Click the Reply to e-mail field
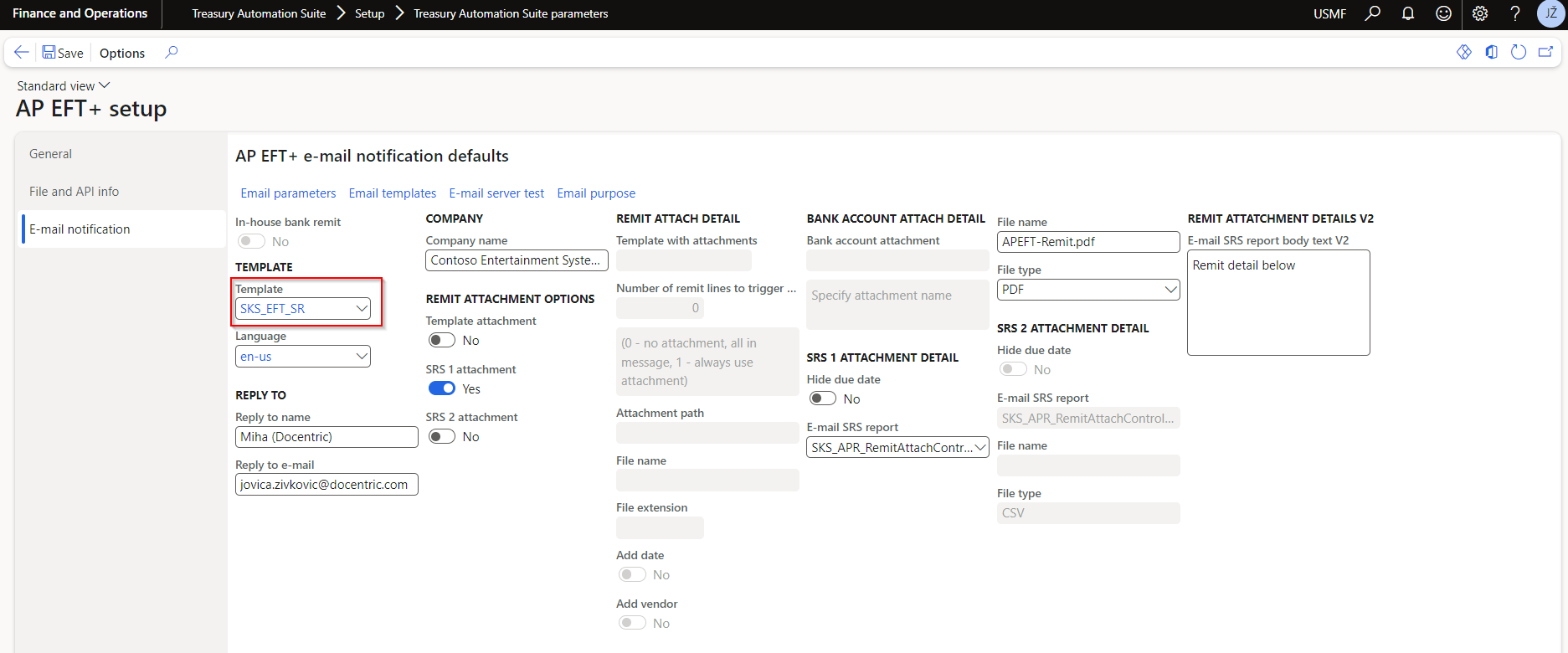This screenshot has width=1568, height=653. 326,485
